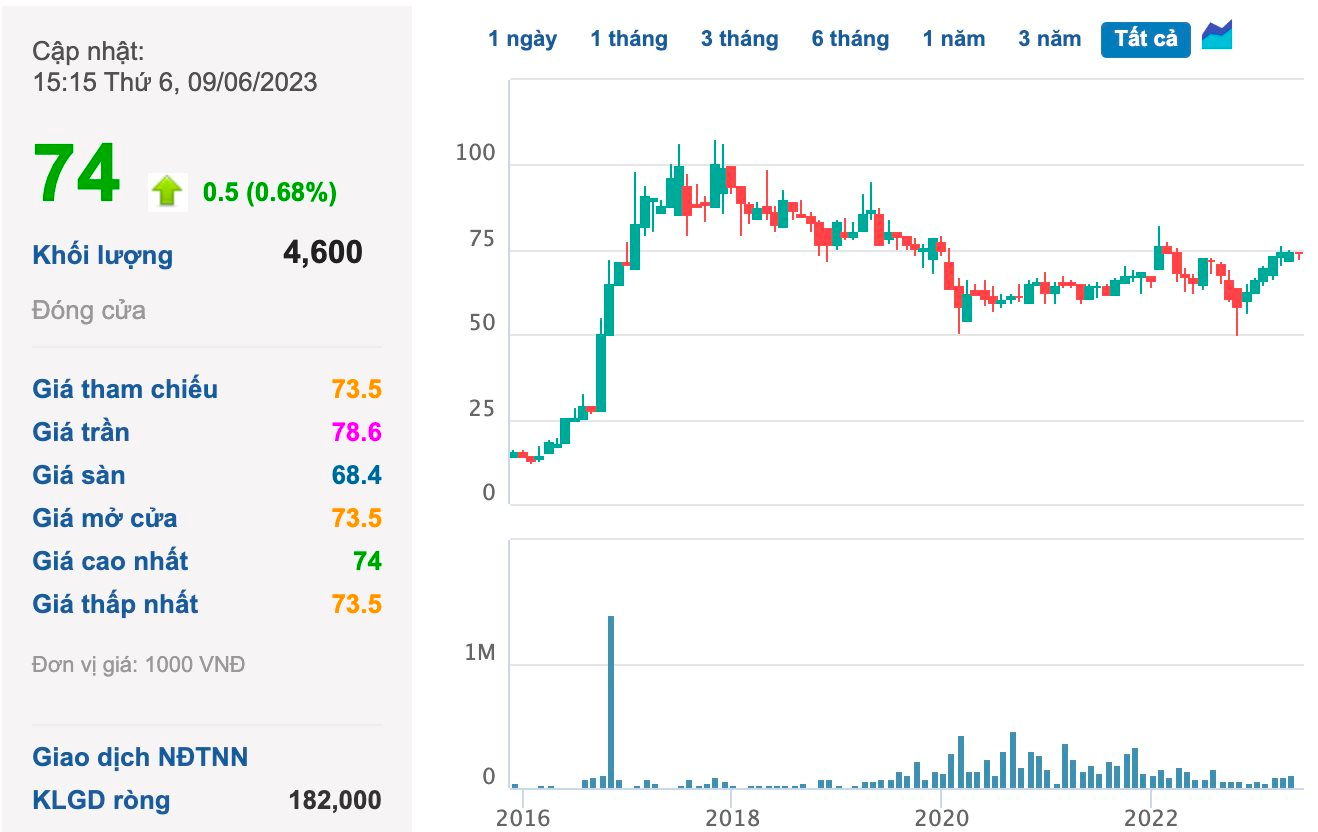The width and height of the screenshot is (1318, 832).
Task: Click the 'Giao dịch NĐTNN' heading
Action: tap(140, 757)
